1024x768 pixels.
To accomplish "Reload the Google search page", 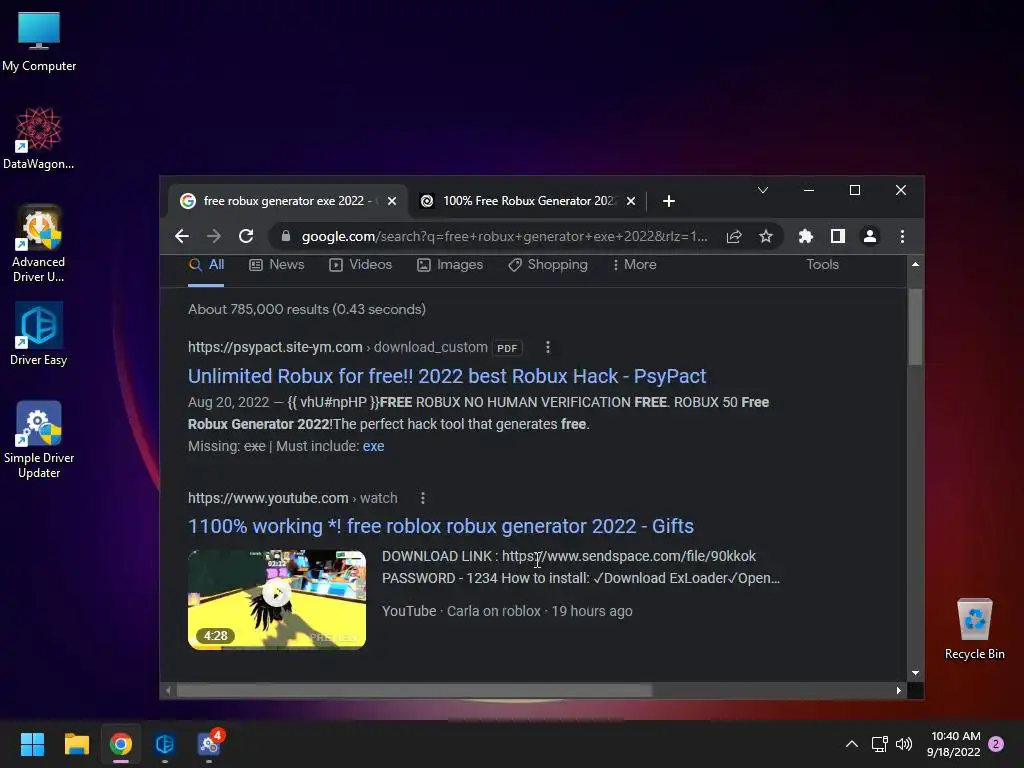I will (246, 236).
